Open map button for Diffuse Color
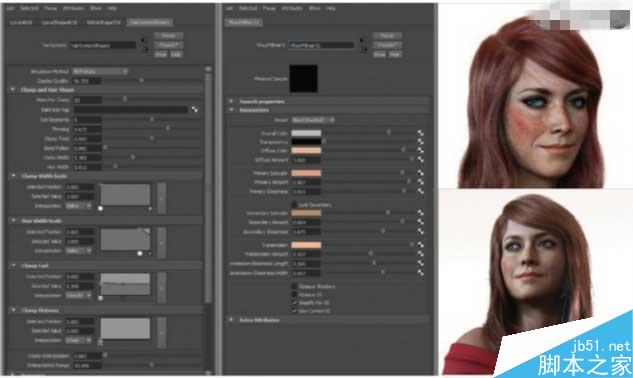The width and height of the screenshot is (633, 378). (420, 151)
